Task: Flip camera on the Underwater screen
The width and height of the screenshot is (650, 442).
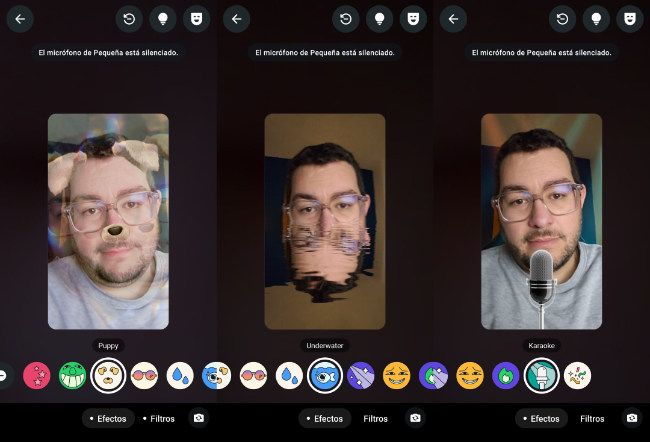Action: pyautogui.click(x=415, y=418)
